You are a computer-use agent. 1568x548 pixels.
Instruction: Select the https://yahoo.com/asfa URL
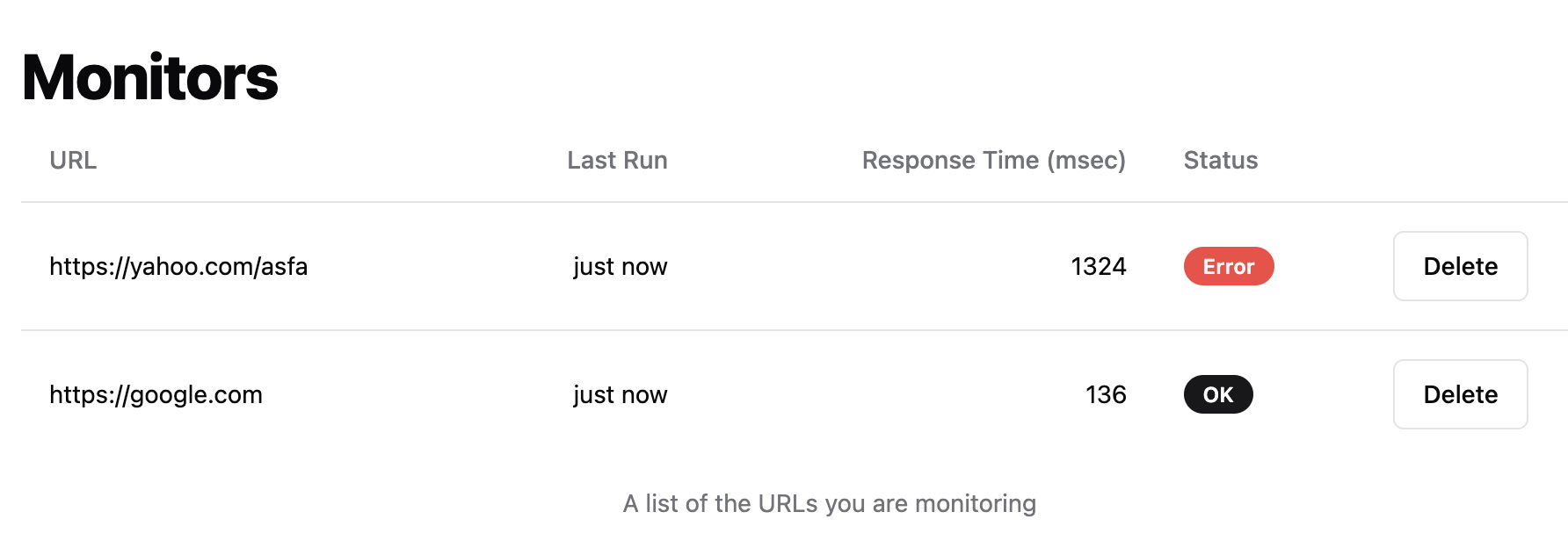(x=178, y=266)
